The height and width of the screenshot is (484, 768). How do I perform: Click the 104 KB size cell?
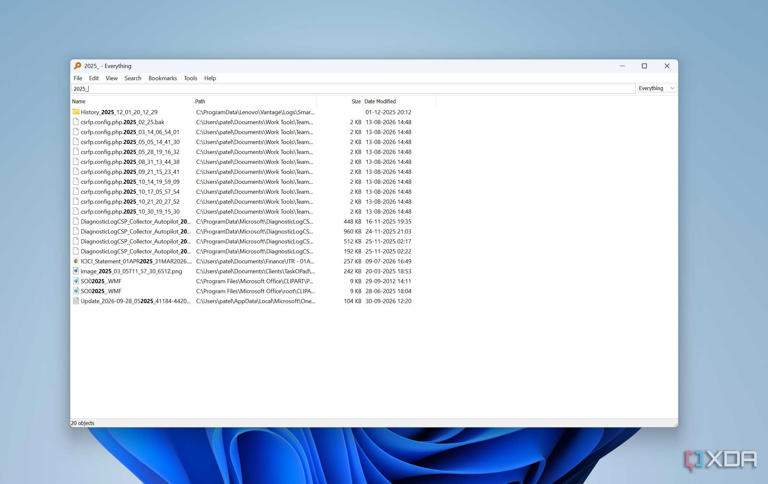[x=353, y=301]
